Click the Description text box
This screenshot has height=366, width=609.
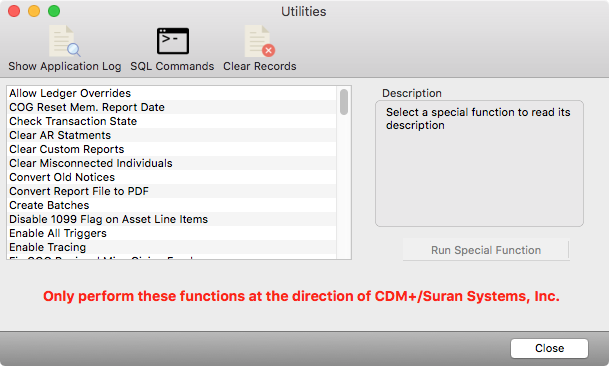(479, 163)
